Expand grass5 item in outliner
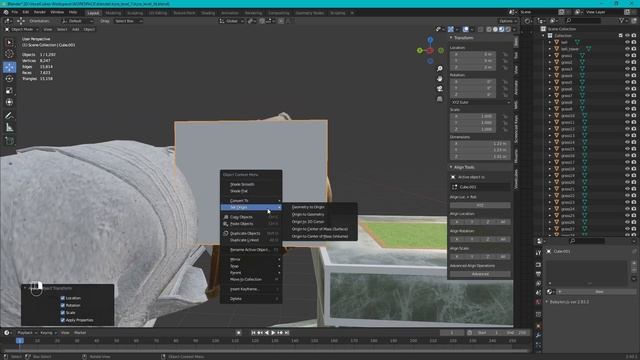Image resolution: width=640 pixels, height=360 pixels. pyautogui.click(x=550, y=82)
